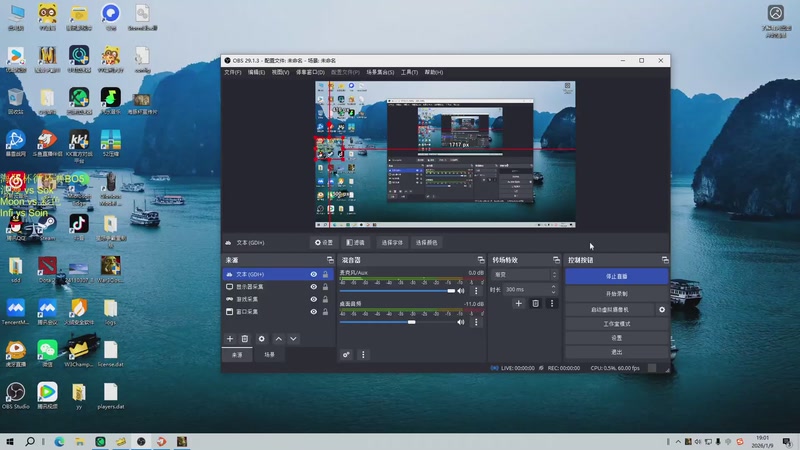Click the 停止直播 button

(616, 276)
